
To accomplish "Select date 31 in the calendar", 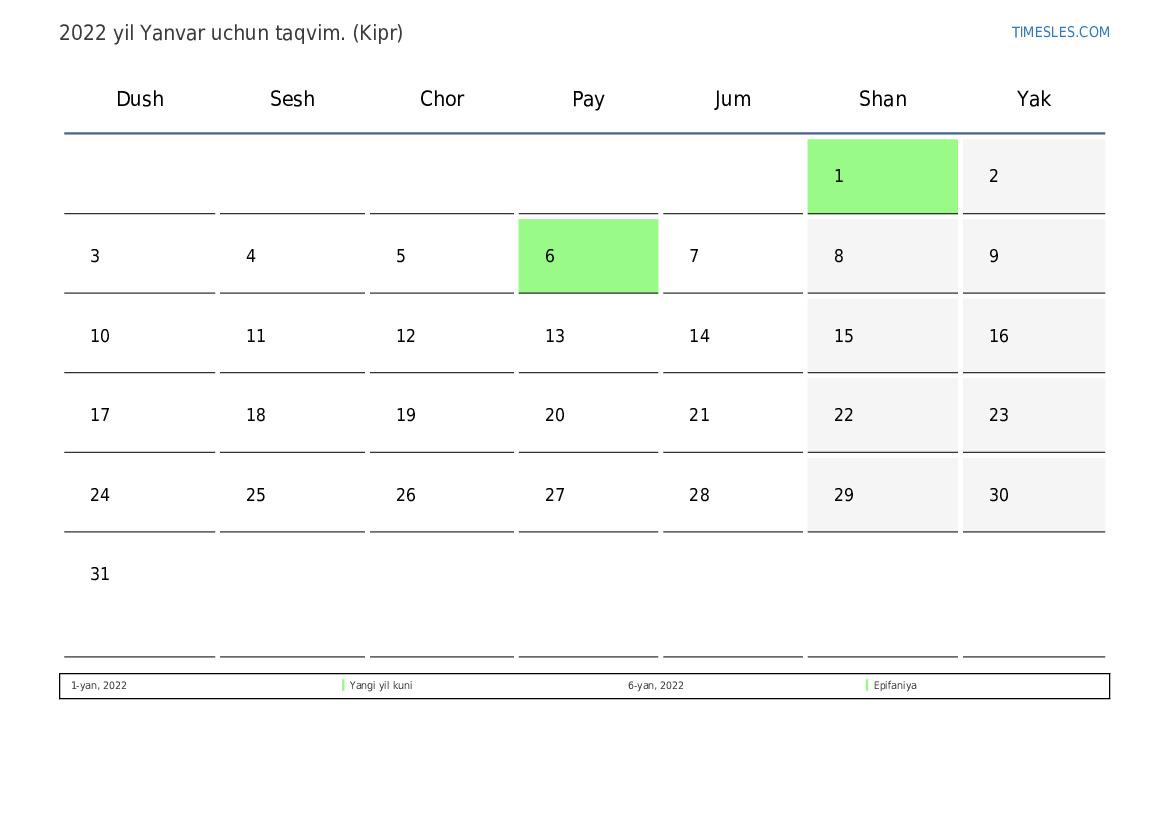I will (100, 575).
